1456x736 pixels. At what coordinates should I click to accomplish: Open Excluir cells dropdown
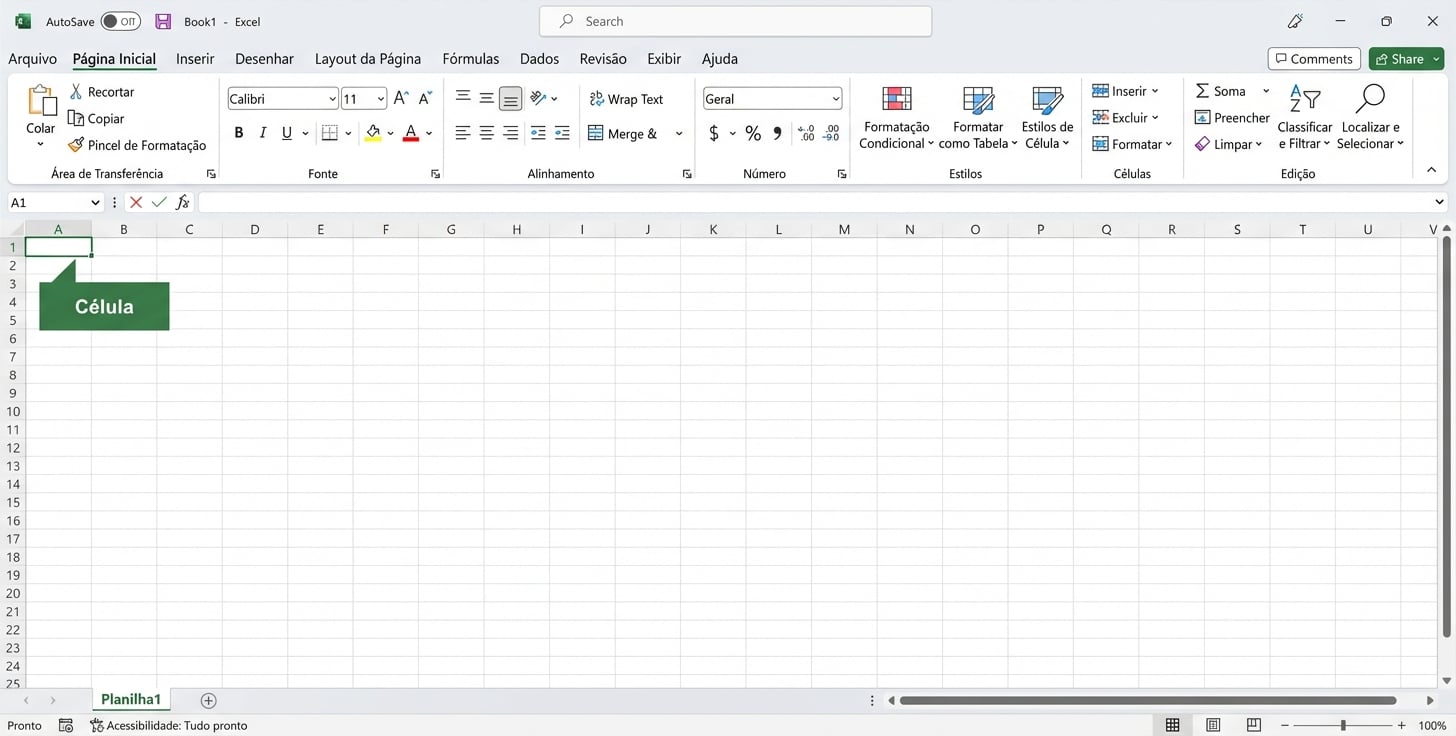(x=1125, y=117)
